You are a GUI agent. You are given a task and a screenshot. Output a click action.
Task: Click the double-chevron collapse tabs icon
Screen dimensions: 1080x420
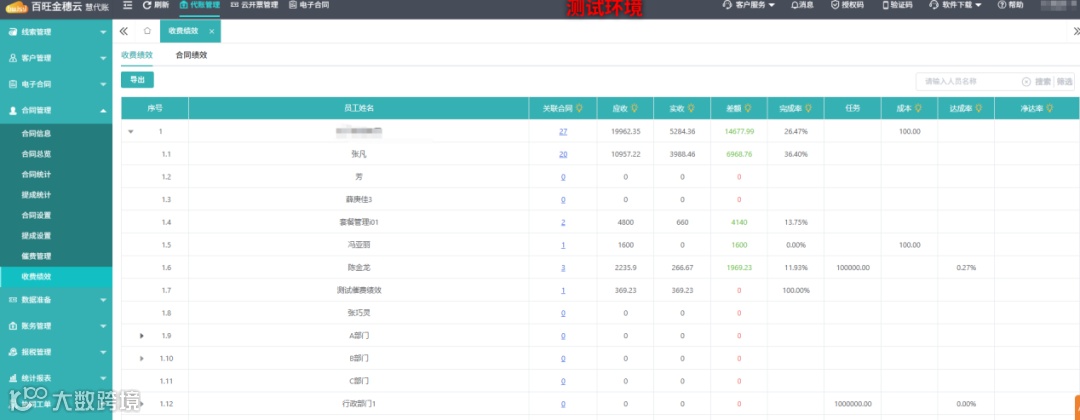(x=124, y=31)
